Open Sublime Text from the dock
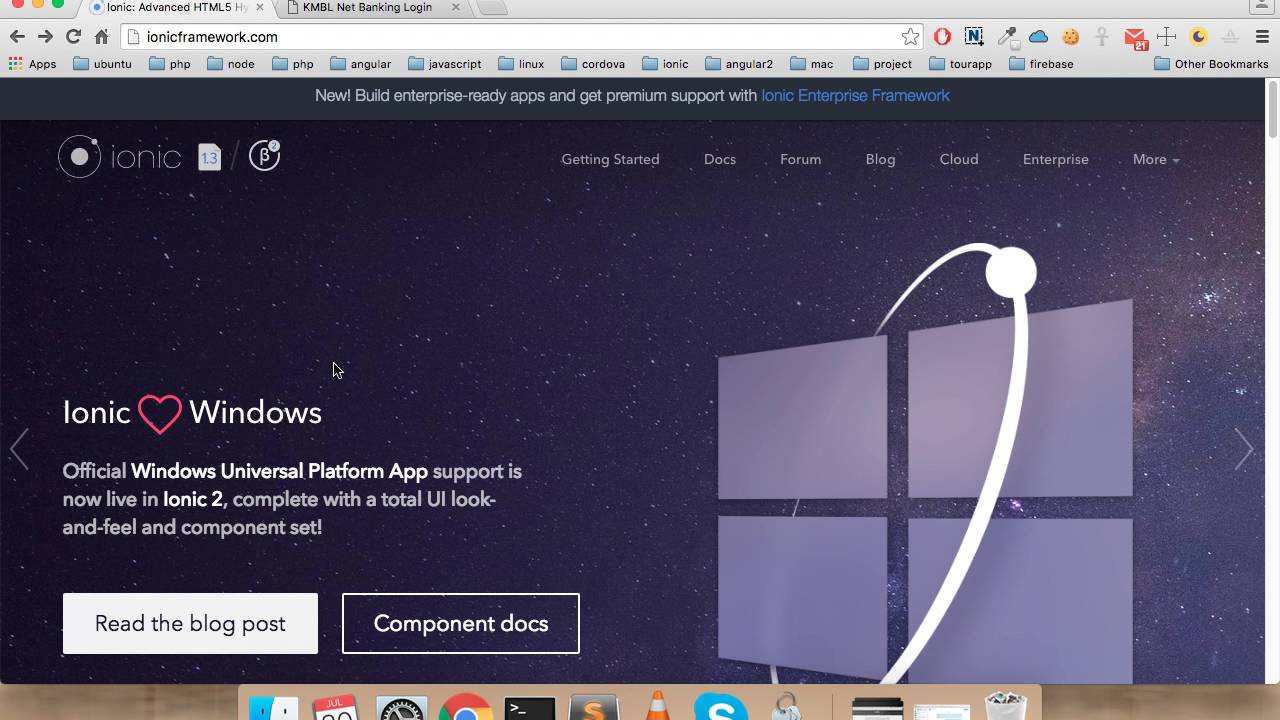This screenshot has width=1280, height=720. click(593, 708)
